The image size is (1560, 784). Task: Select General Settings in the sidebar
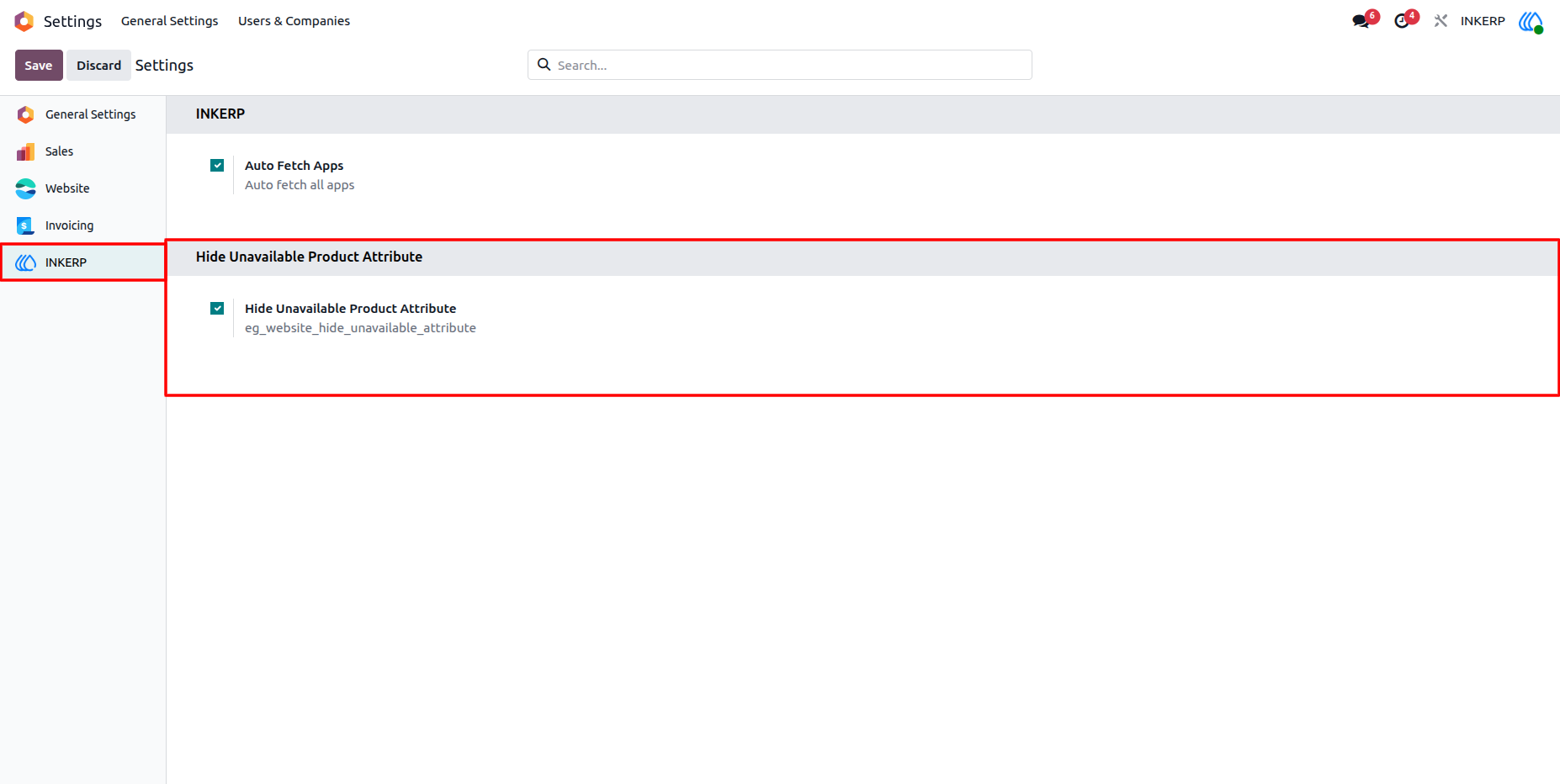pyautogui.click(x=82, y=114)
